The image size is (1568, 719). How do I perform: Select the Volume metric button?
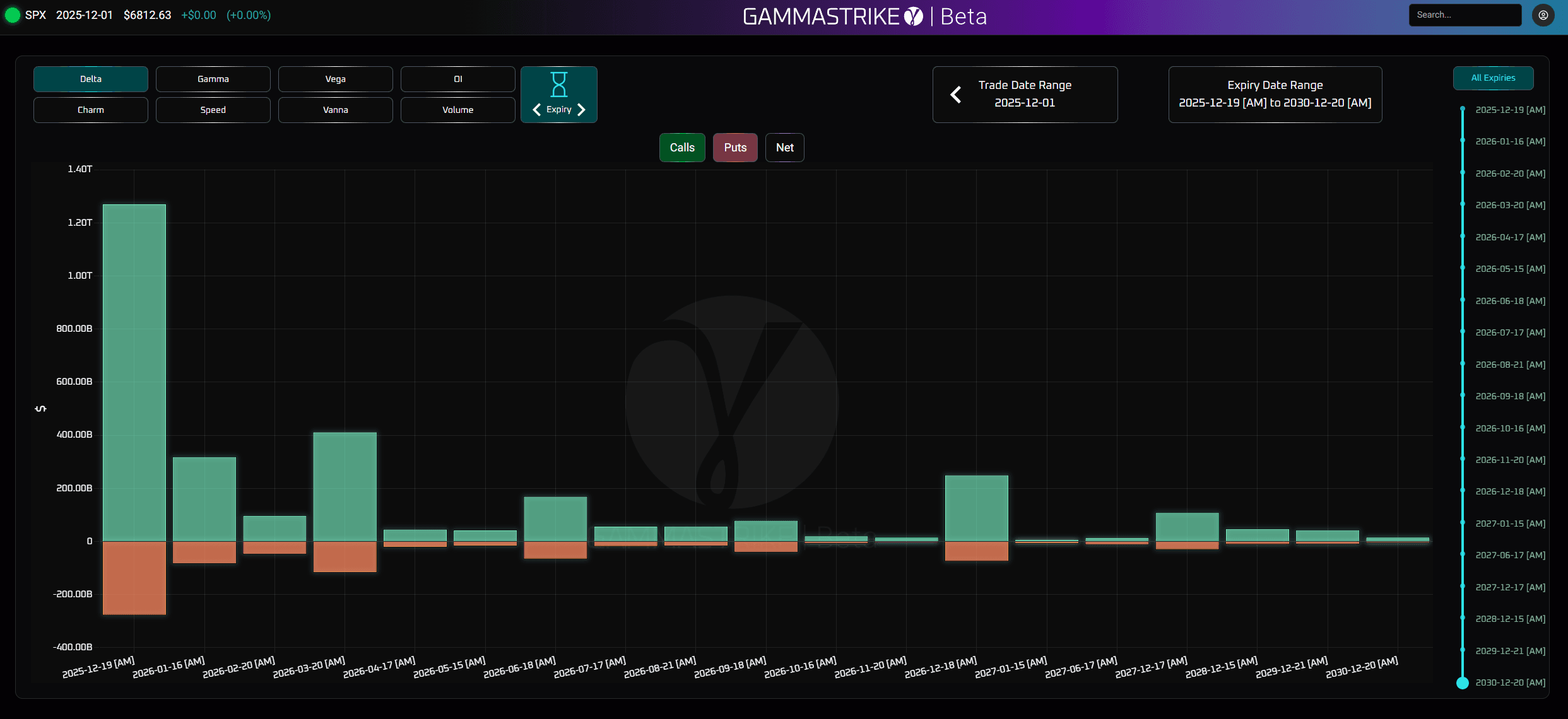click(x=458, y=110)
